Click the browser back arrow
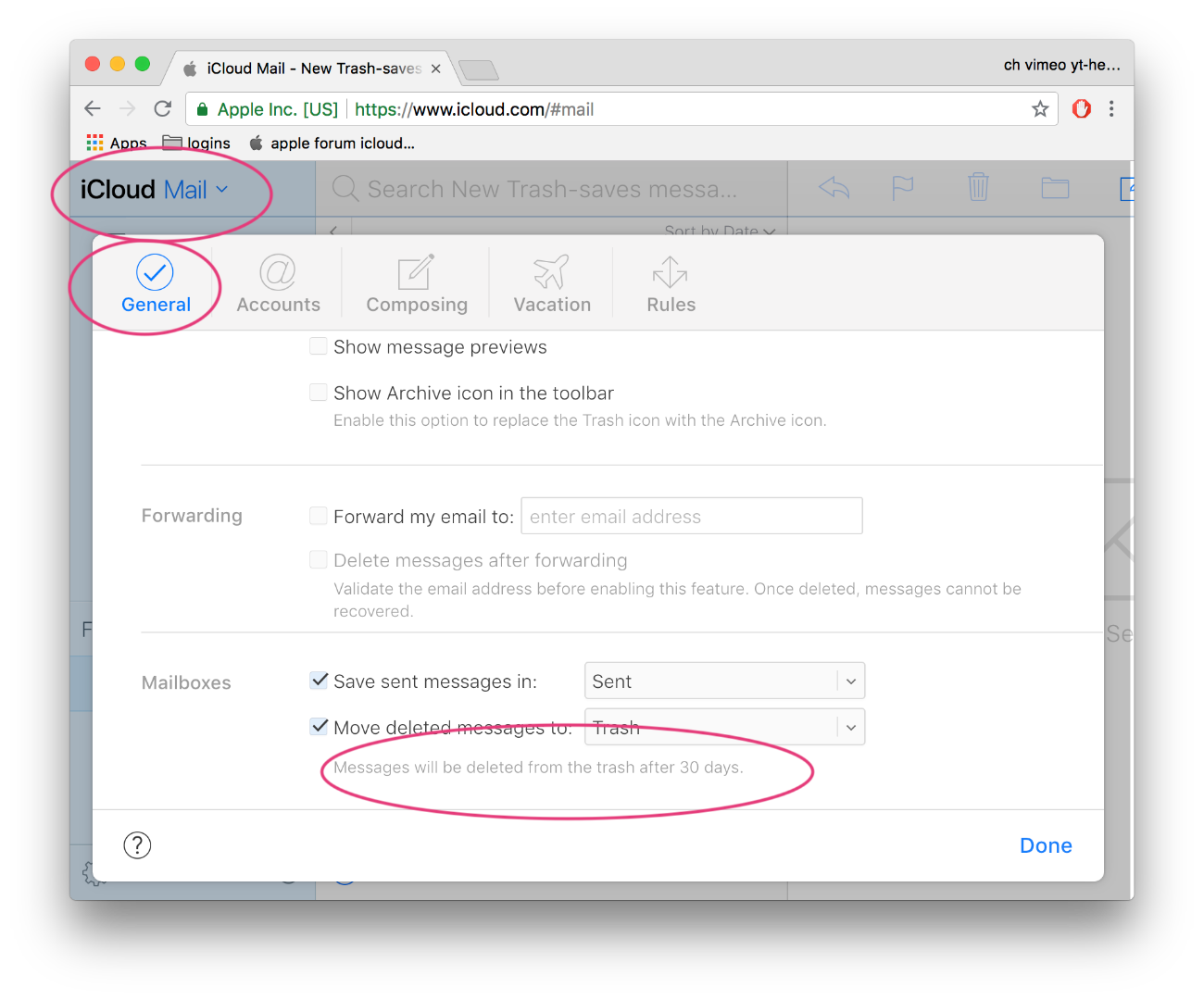 click(x=93, y=109)
